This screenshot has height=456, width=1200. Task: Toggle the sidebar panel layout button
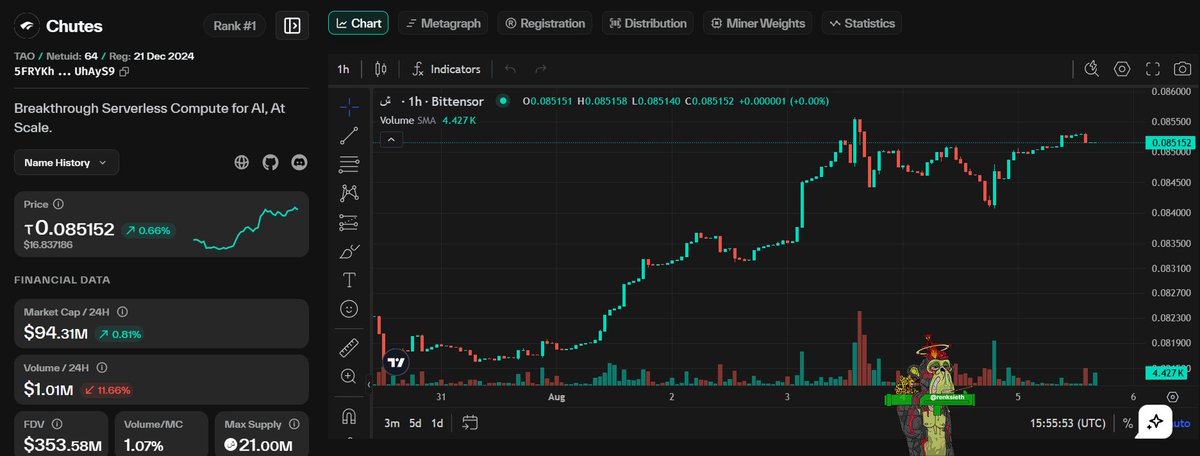292,26
